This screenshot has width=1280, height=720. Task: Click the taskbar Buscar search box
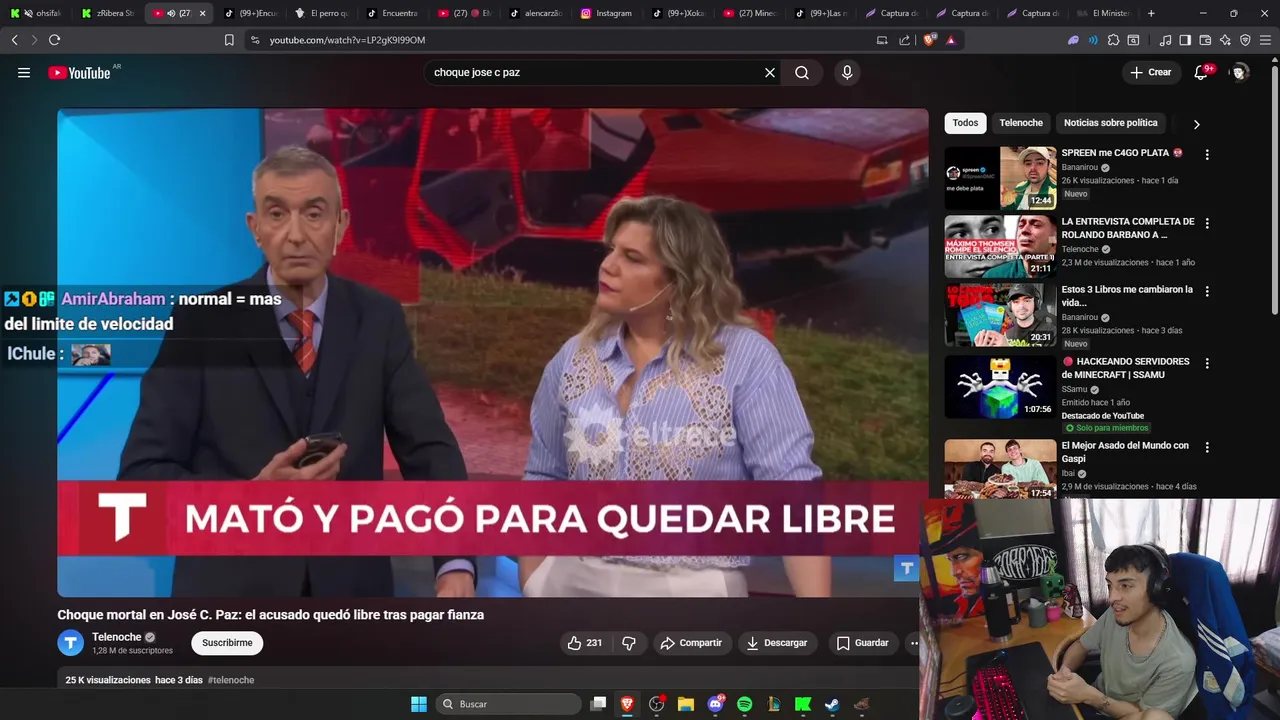509,704
